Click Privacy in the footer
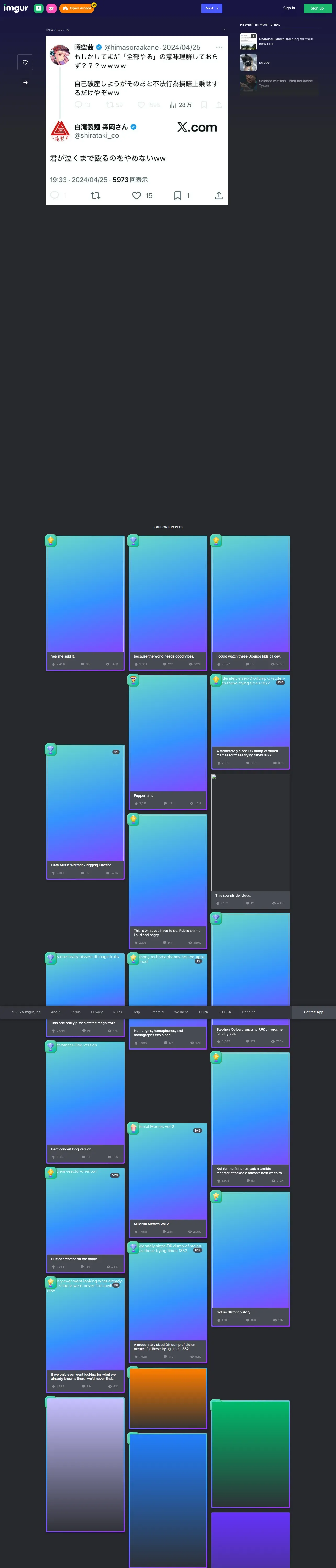 (x=97, y=1012)
